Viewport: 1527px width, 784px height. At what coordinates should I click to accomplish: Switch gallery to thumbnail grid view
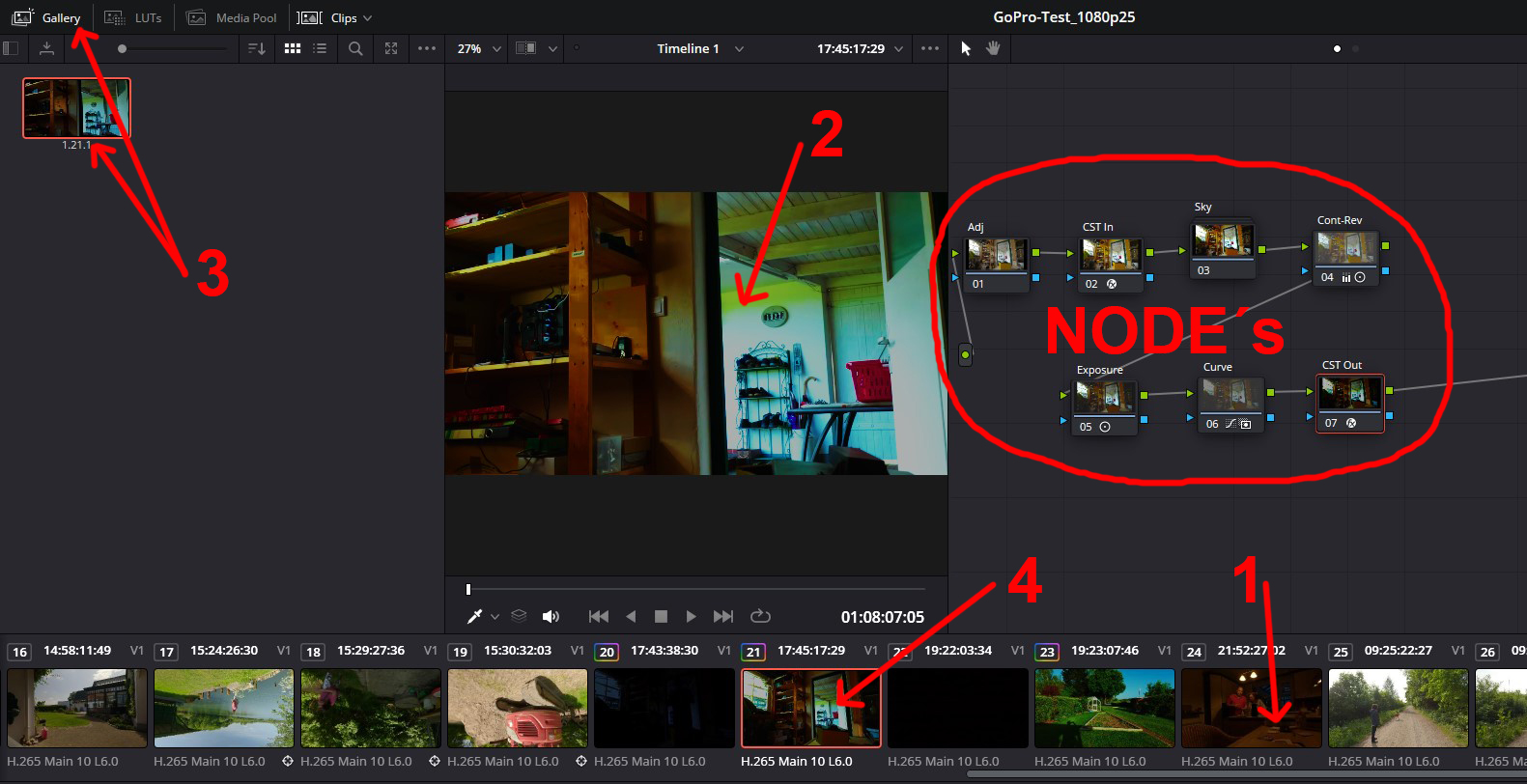293,48
